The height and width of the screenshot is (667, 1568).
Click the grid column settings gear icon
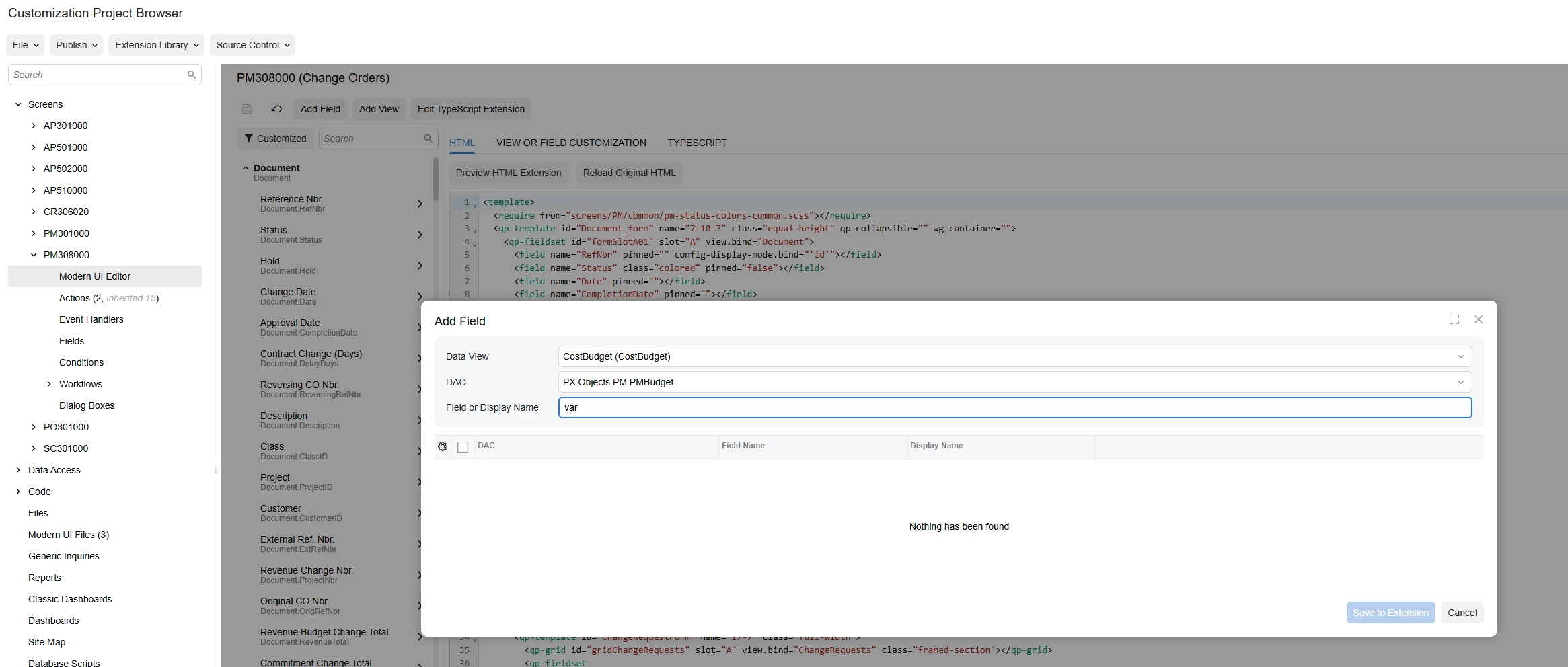pos(443,446)
